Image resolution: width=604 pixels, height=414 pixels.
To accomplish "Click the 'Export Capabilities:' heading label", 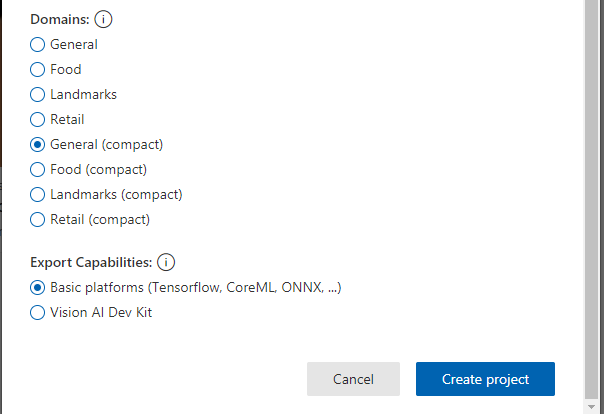I will [91, 262].
